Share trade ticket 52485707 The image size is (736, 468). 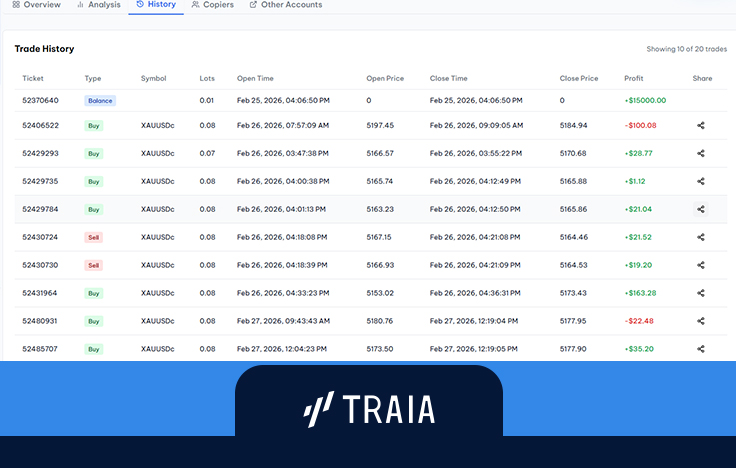coord(701,349)
